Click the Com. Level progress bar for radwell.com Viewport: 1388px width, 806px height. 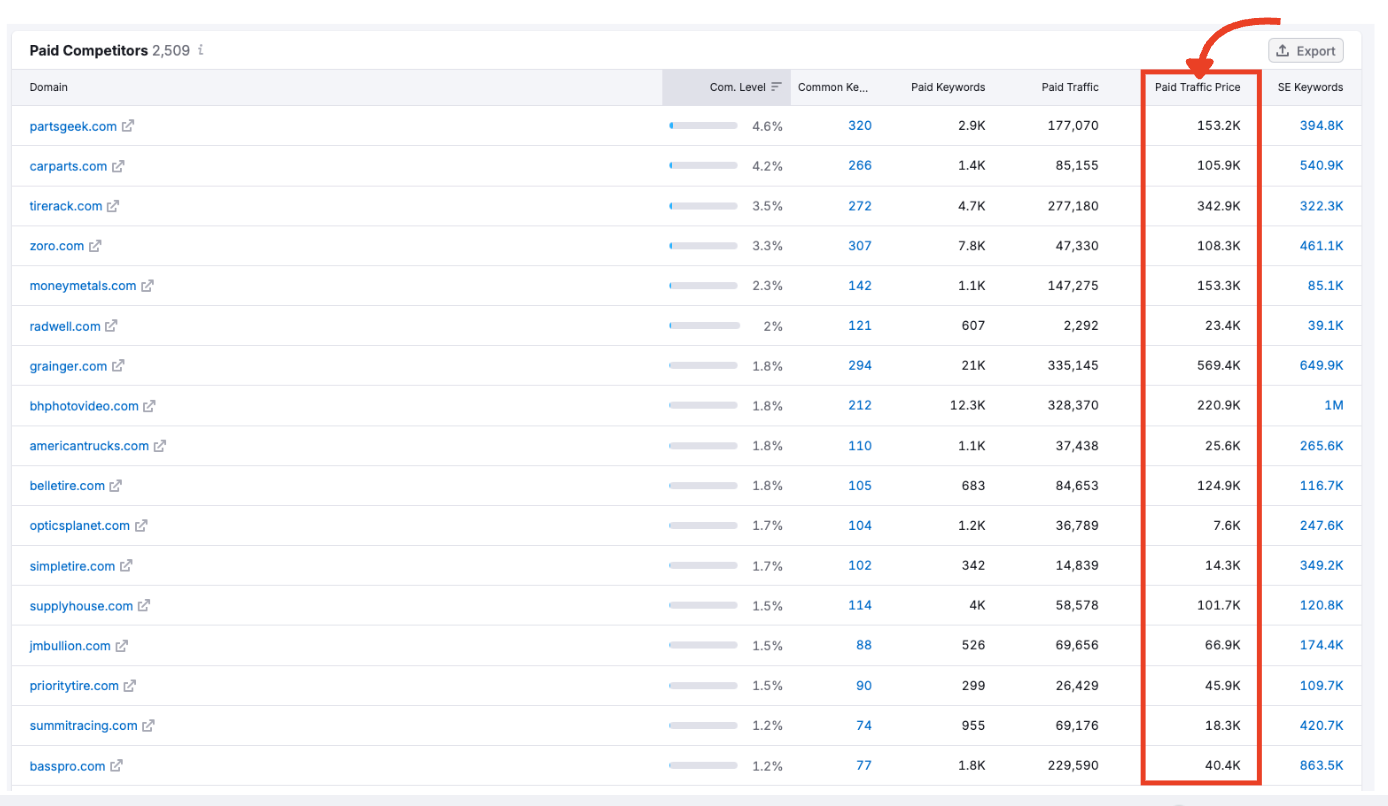[x=703, y=325]
